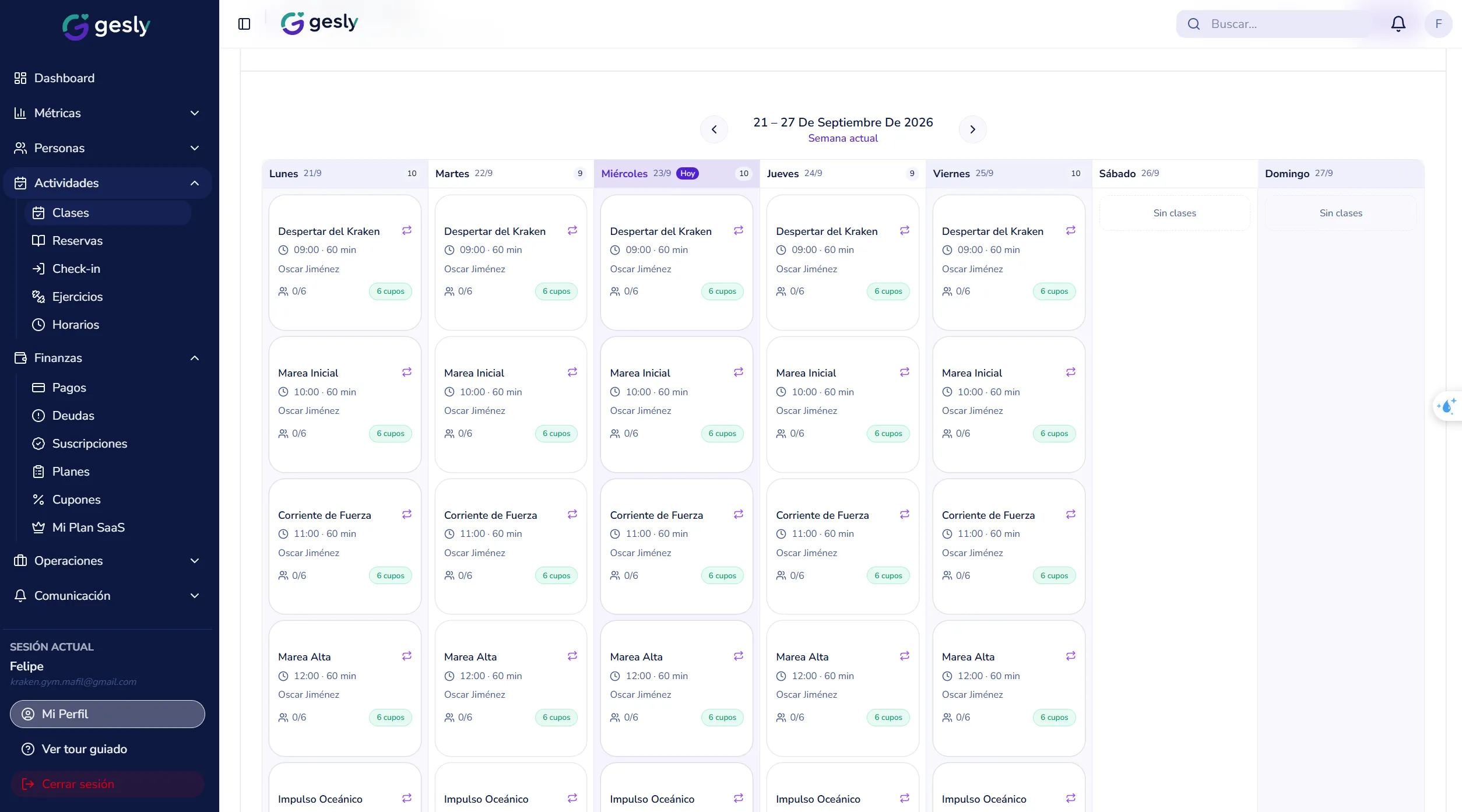The image size is (1462, 812).
Task: Select the Jueves 24/9 column header
Action: coord(842,174)
